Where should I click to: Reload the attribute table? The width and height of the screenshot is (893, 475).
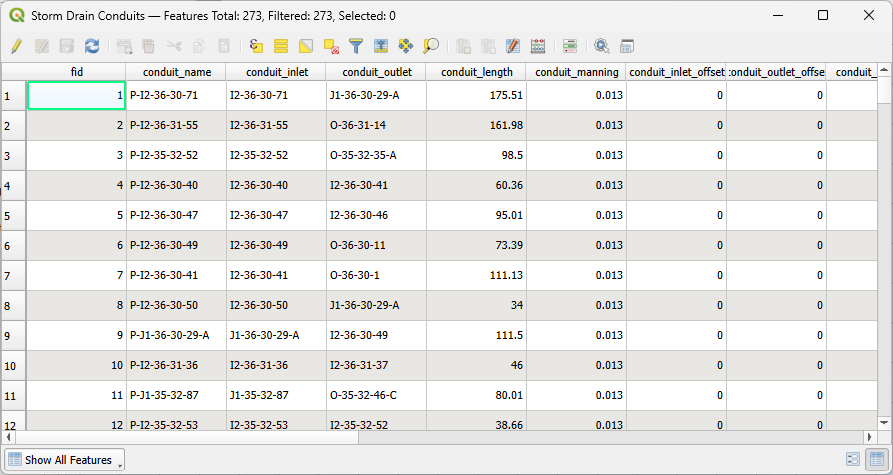point(92,46)
